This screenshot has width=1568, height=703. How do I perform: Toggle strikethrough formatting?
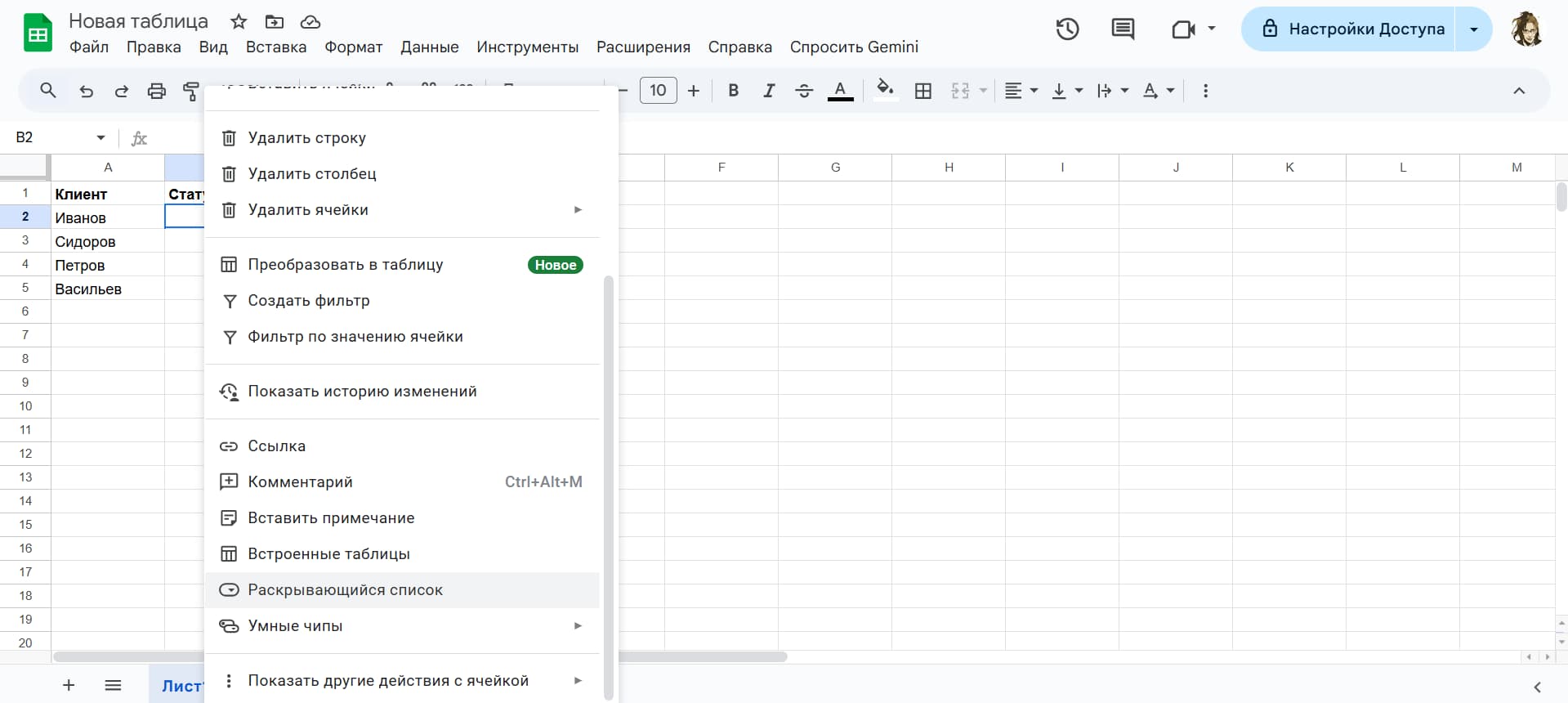[x=804, y=91]
